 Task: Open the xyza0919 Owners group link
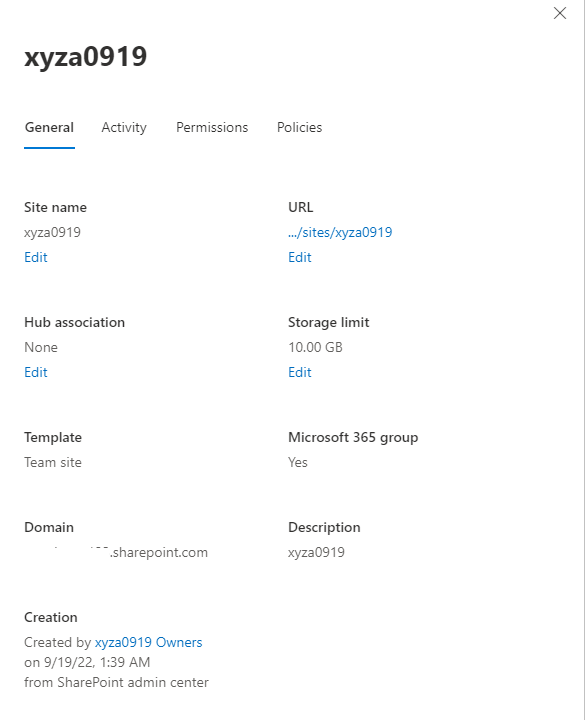click(x=148, y=642)
